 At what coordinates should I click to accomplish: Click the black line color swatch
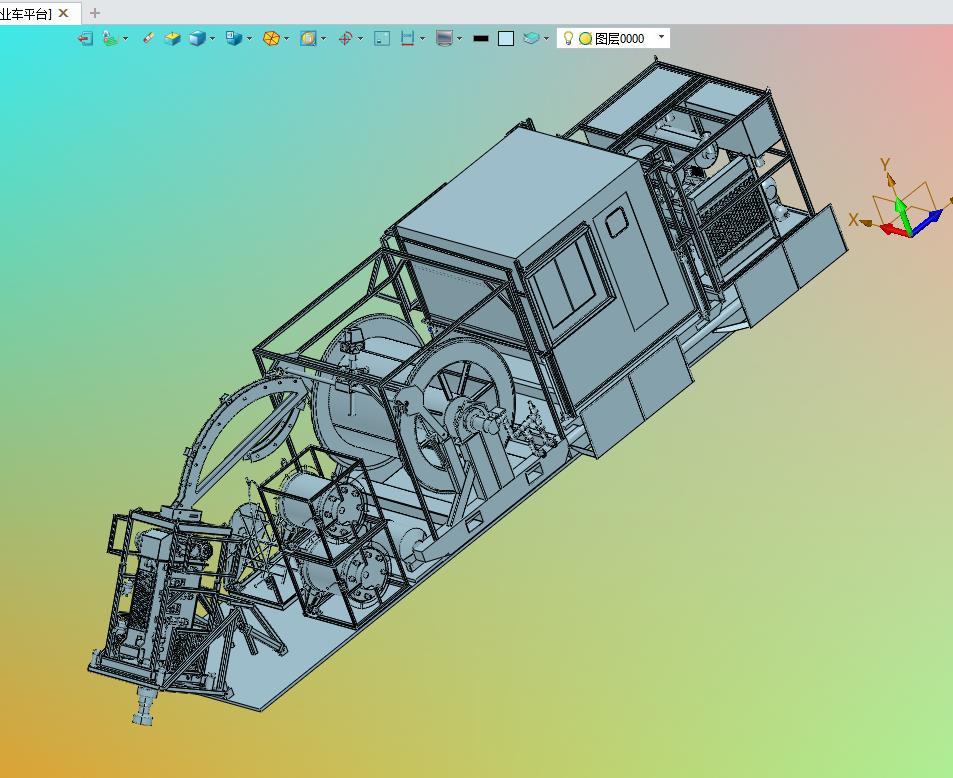[x=481, y=39]
